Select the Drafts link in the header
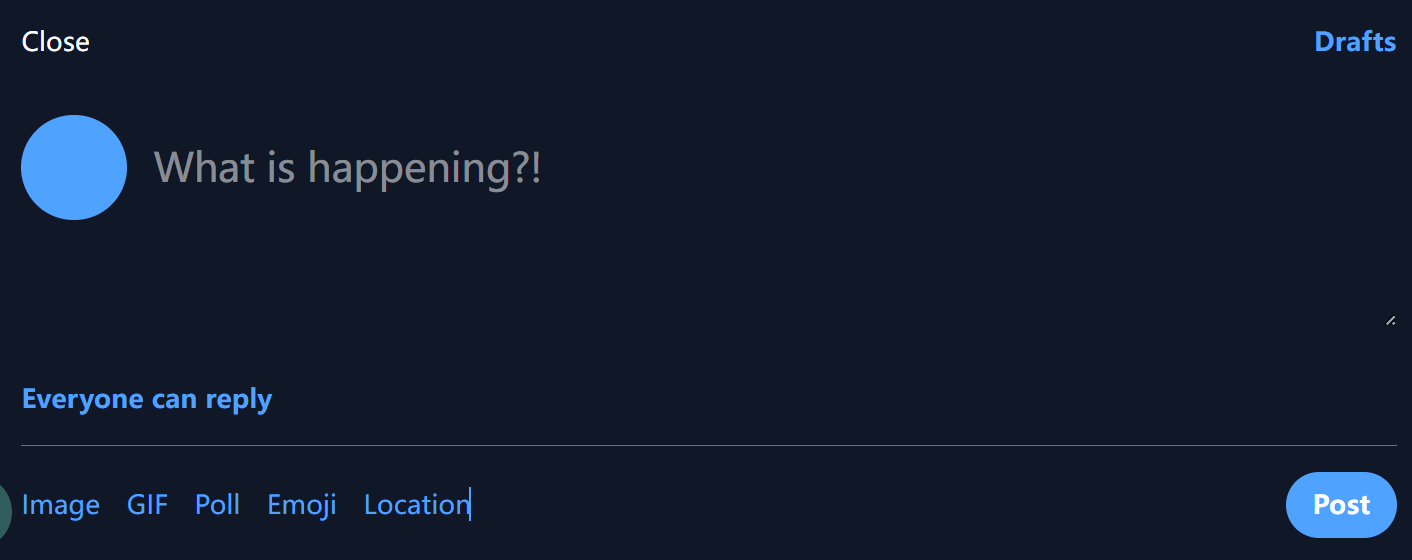This screenshot has height=560, width=1412. click(1355, 42)
